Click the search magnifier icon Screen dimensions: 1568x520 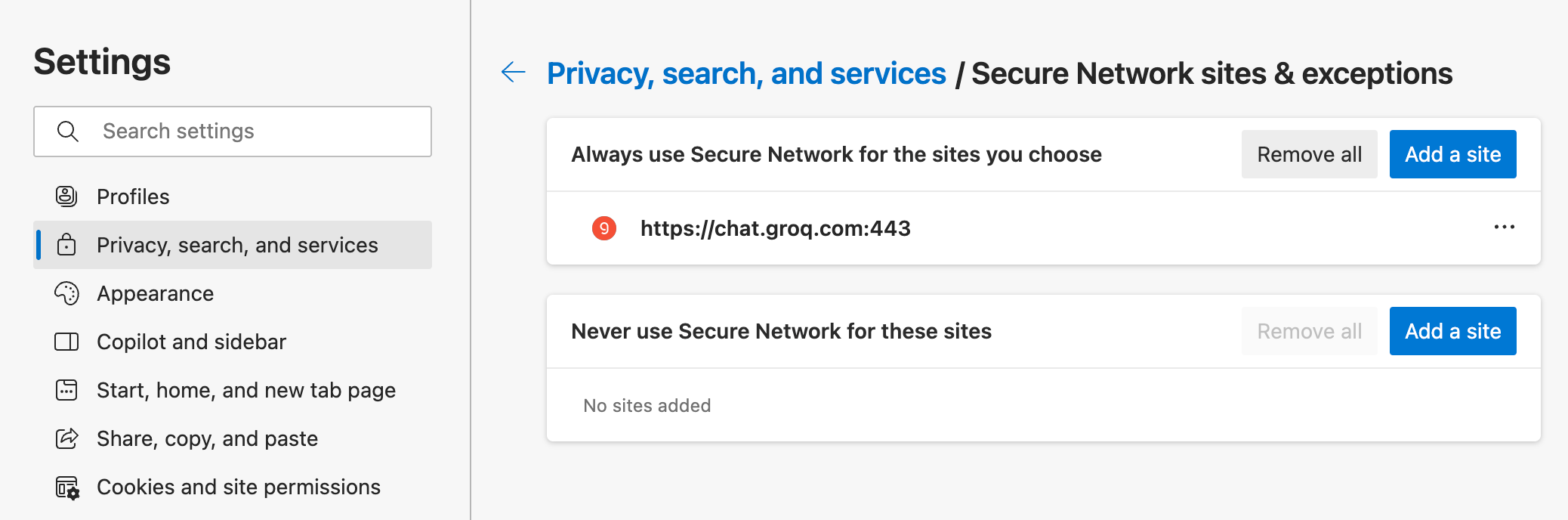point(68,132)
